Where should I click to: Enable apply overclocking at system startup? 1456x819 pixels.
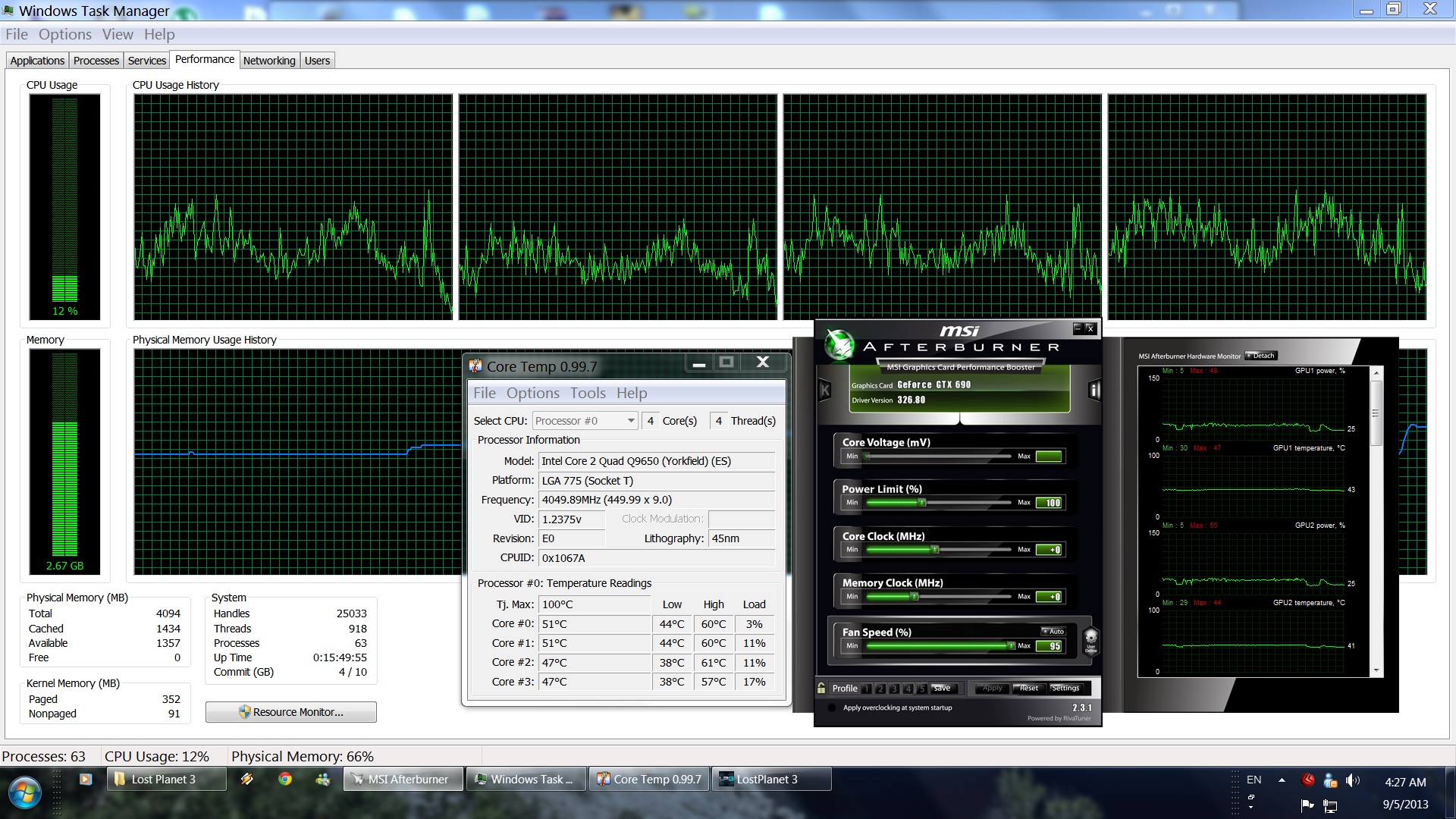(833, 708)
